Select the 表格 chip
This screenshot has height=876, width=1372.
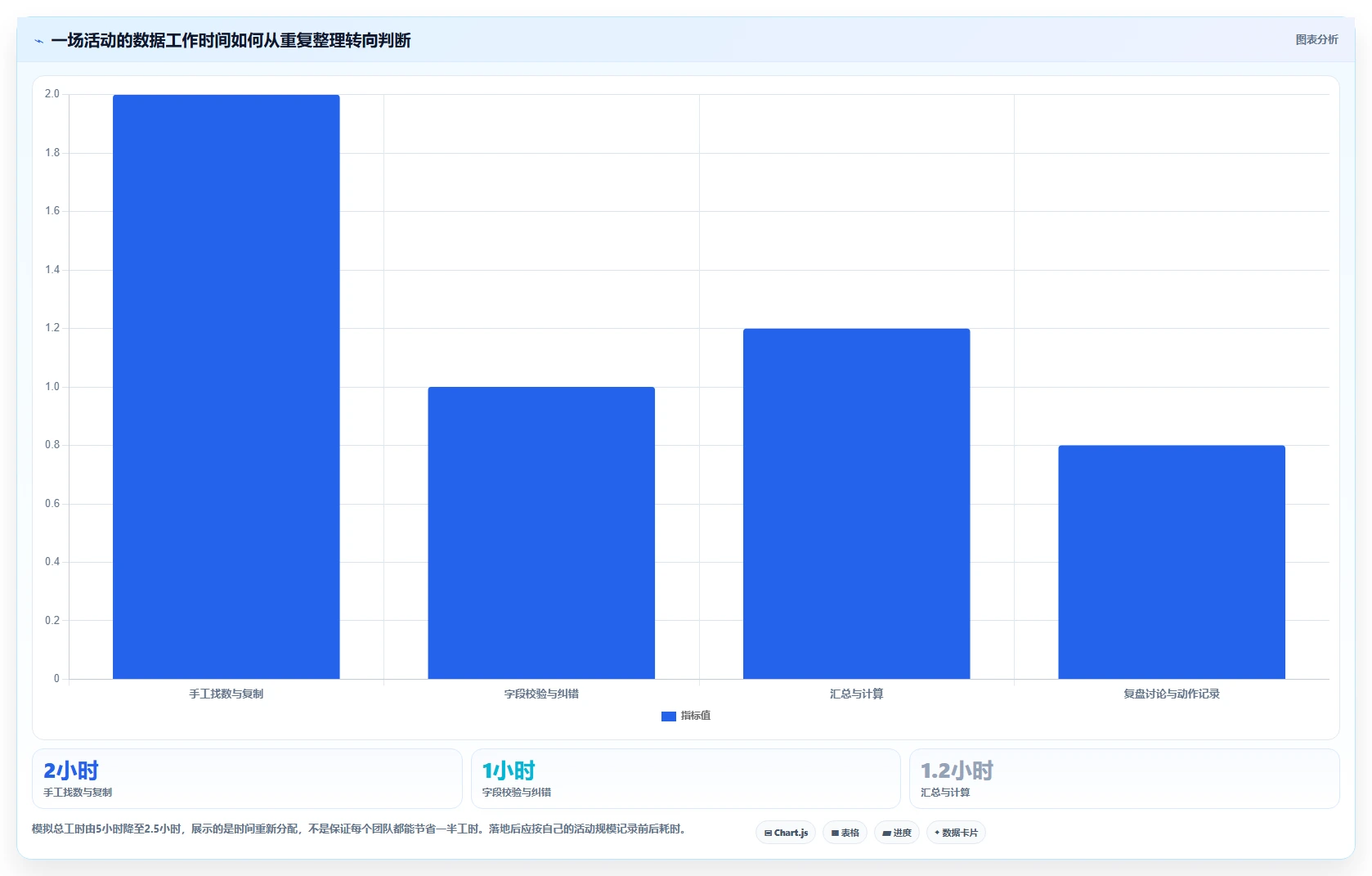pyautogui.click(x=845, y=833)
